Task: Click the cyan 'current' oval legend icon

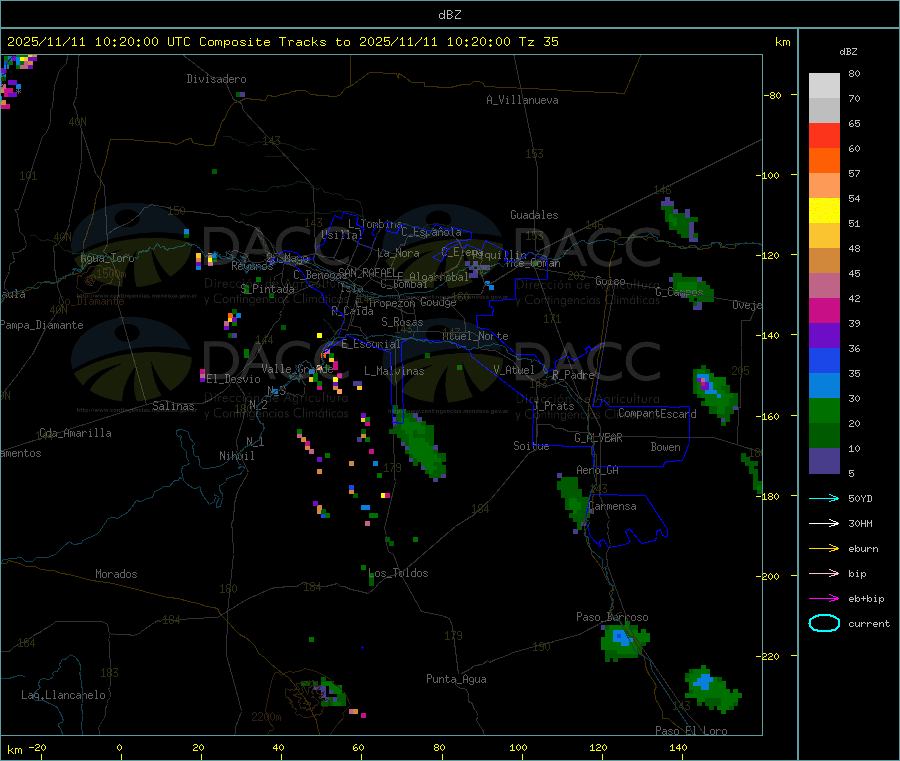Action: pyautogui.click(x=824, y=623)
